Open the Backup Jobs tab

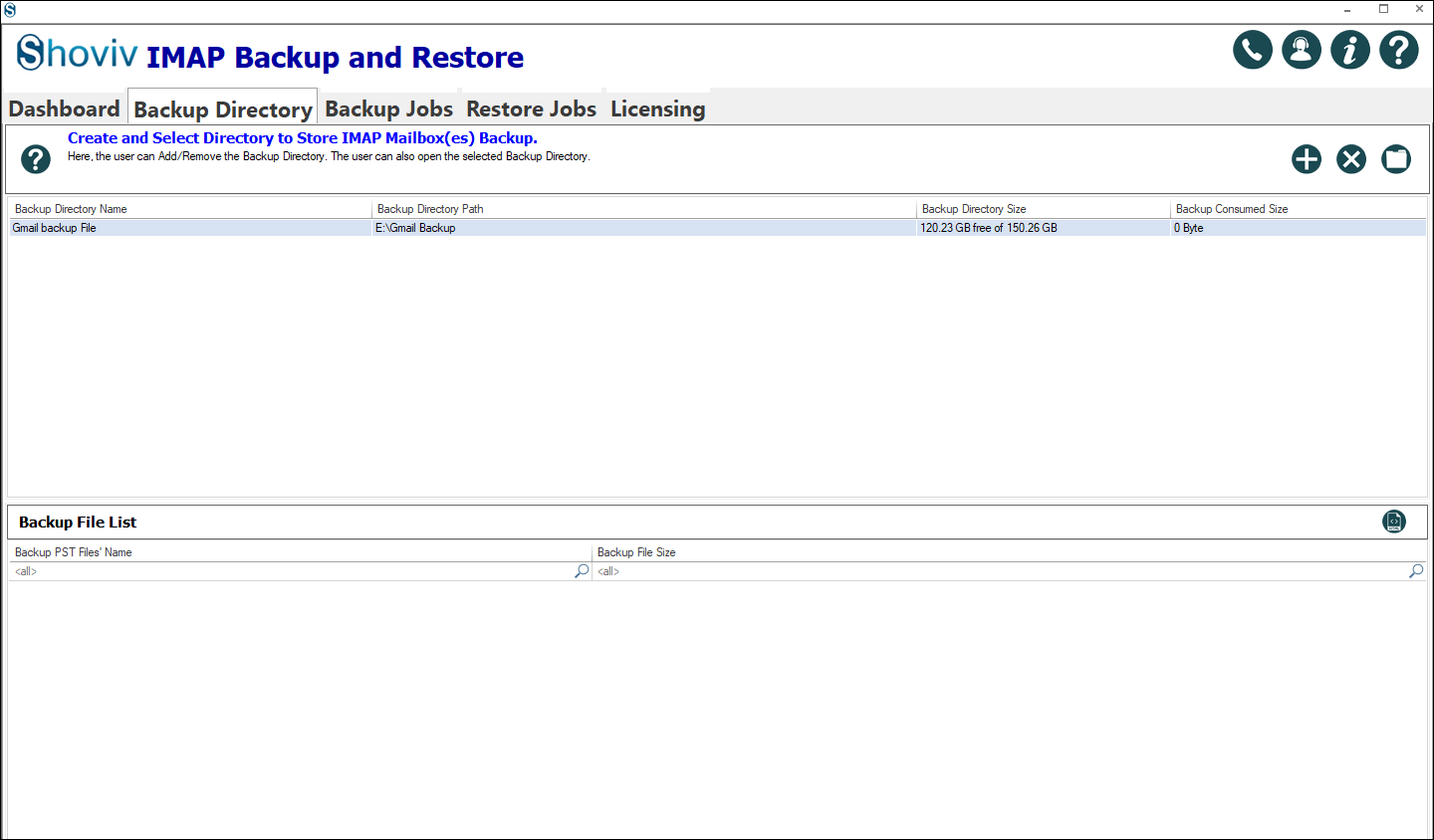389,108
